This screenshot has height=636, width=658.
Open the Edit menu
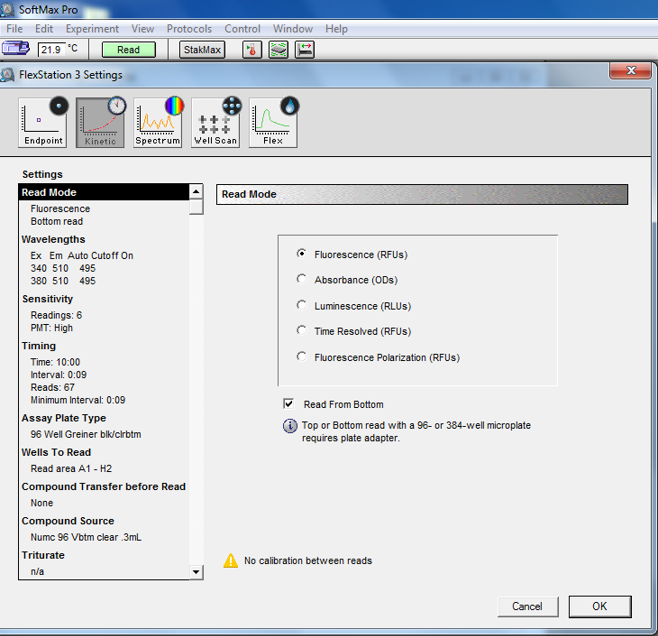[44, 29]
